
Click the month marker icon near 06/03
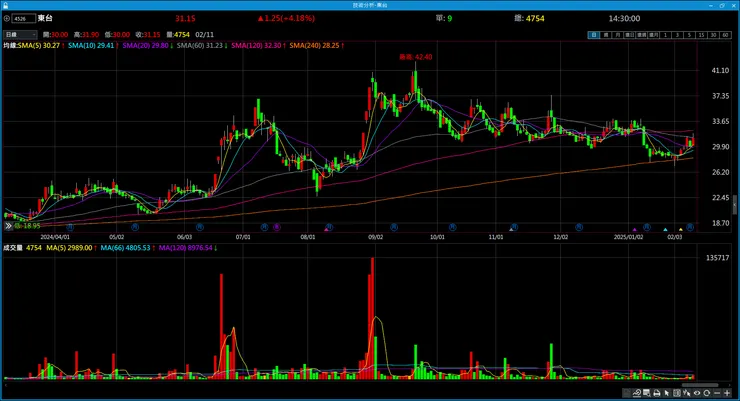point(200,227)
